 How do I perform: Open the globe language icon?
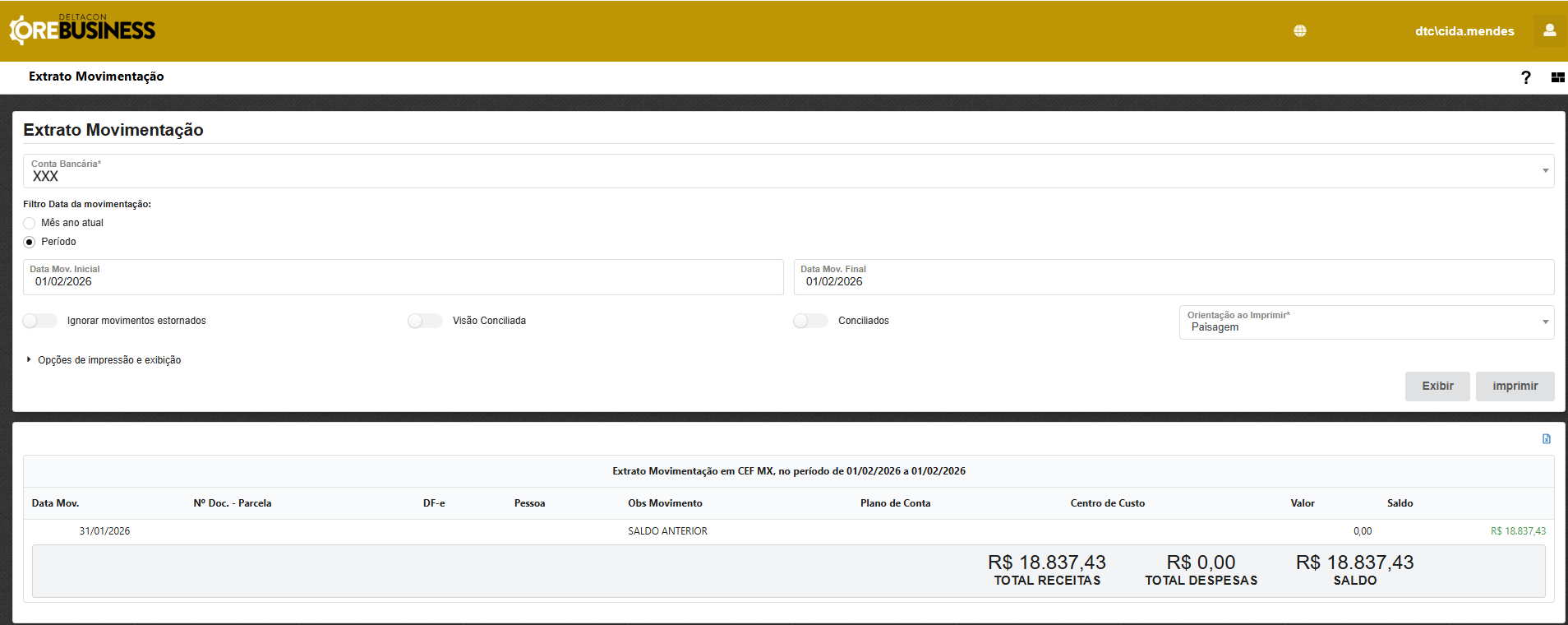[1299, 31]
